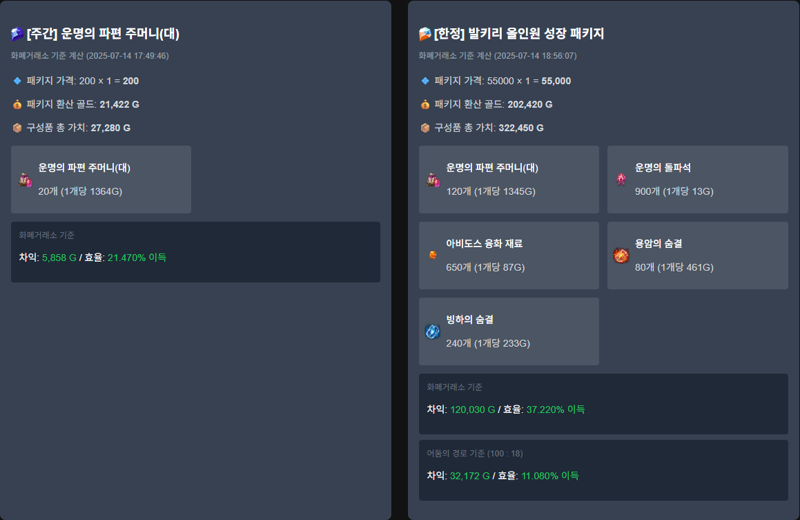This screenshot has height=520, width=800.
Task: Click the blue diamond icon beside price 200
Action: [17, 81]
